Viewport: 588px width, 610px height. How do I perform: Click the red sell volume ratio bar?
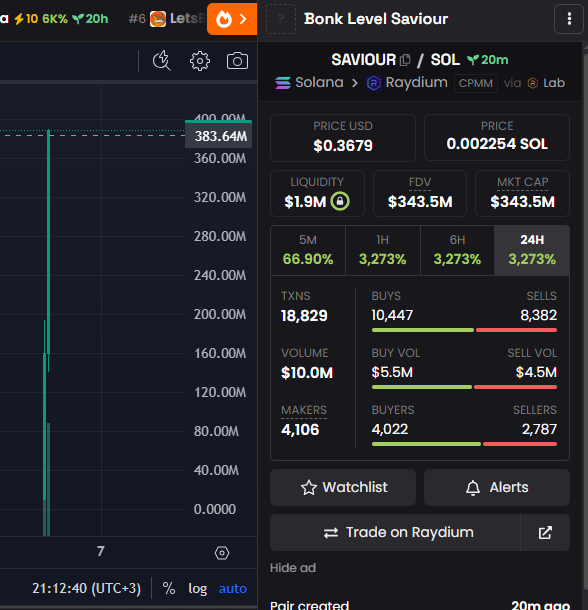click(515, 387)
